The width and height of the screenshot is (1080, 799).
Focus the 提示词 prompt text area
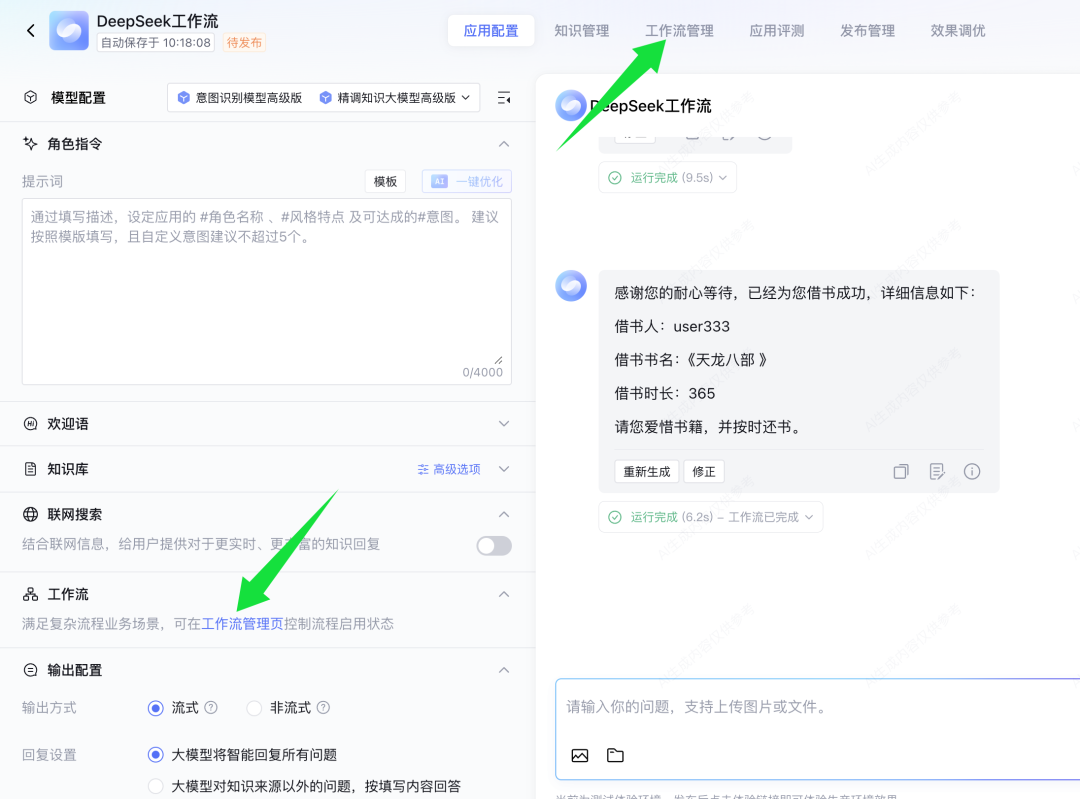tap(267, 291)
